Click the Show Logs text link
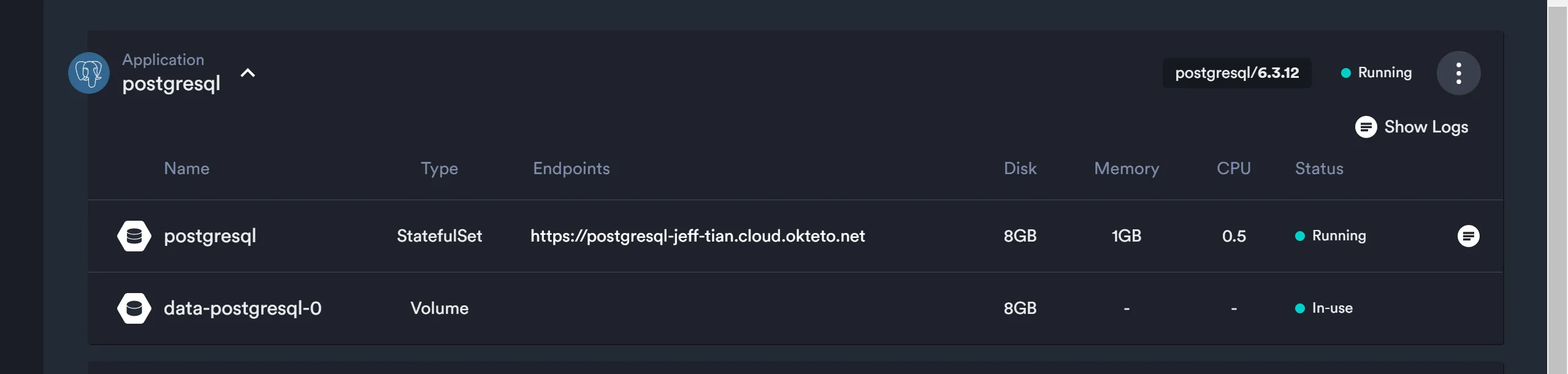 pos(1426,127)
